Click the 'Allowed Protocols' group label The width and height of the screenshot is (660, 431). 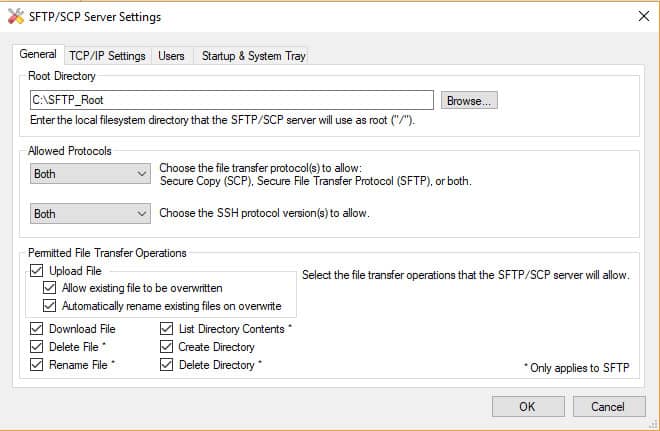69,151
